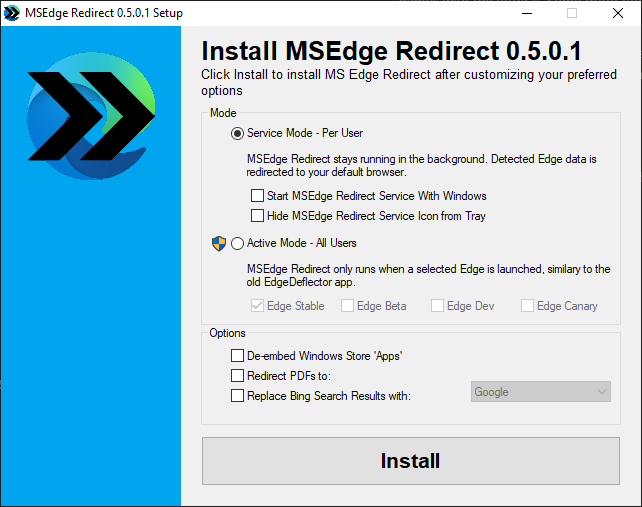This screenshot has width=642, height=507.
Task: Click the 'Options' group label
Action: click(227, 333)
